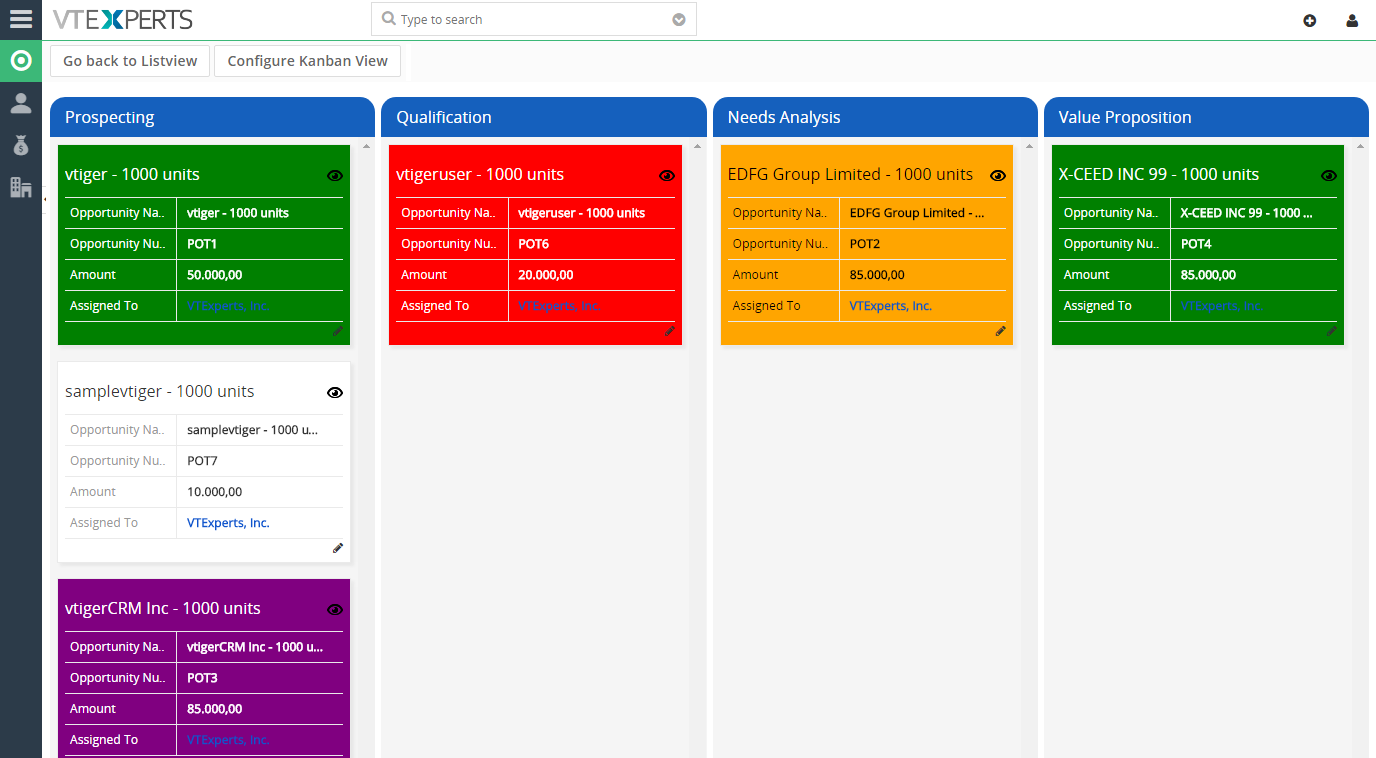Click opportunity number POT6
Viewport: 1376px width, 758px height.
pyautogui.click(x=534, y=244)
